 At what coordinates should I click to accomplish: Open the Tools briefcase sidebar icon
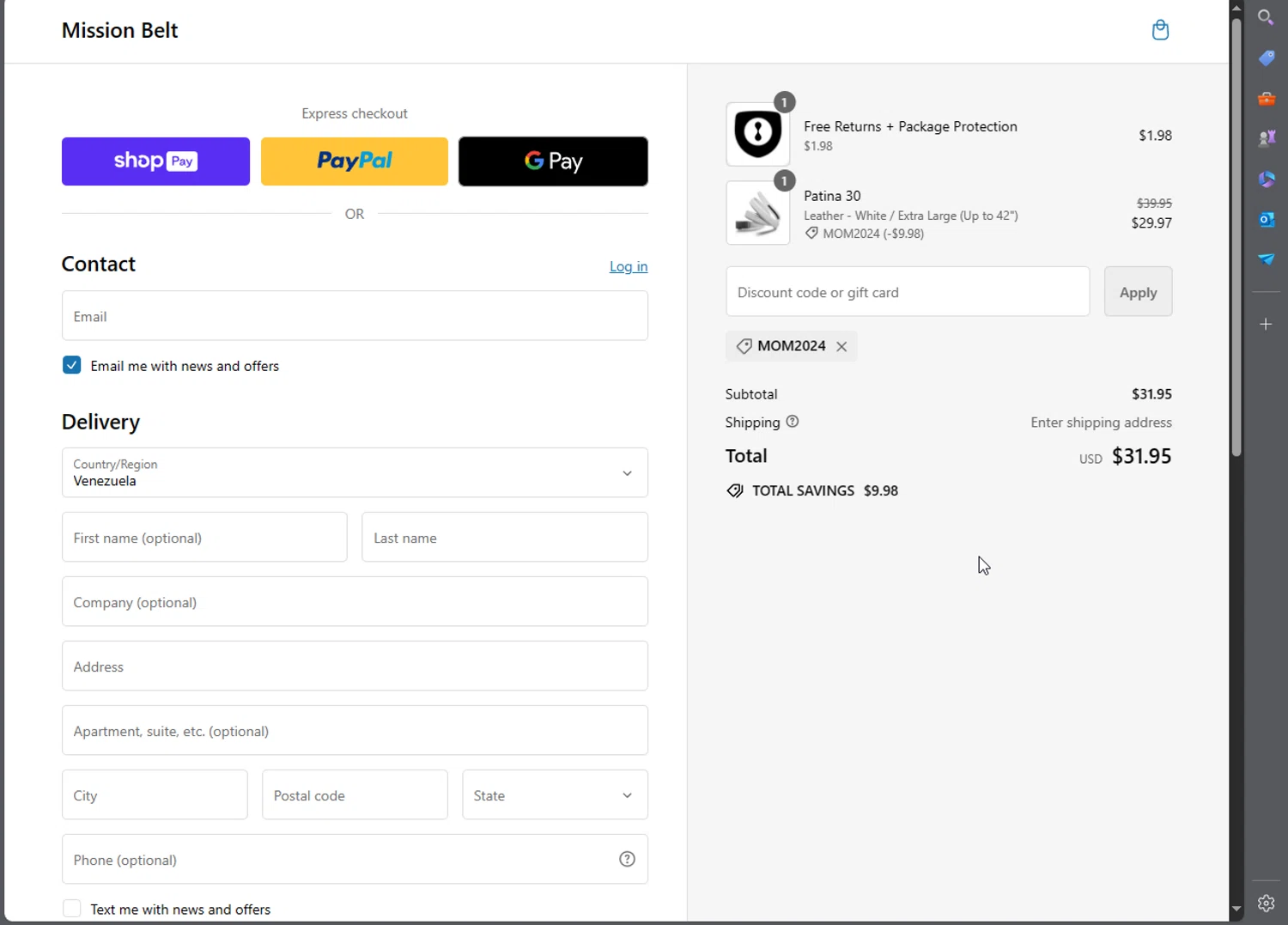coord(1266,99)
